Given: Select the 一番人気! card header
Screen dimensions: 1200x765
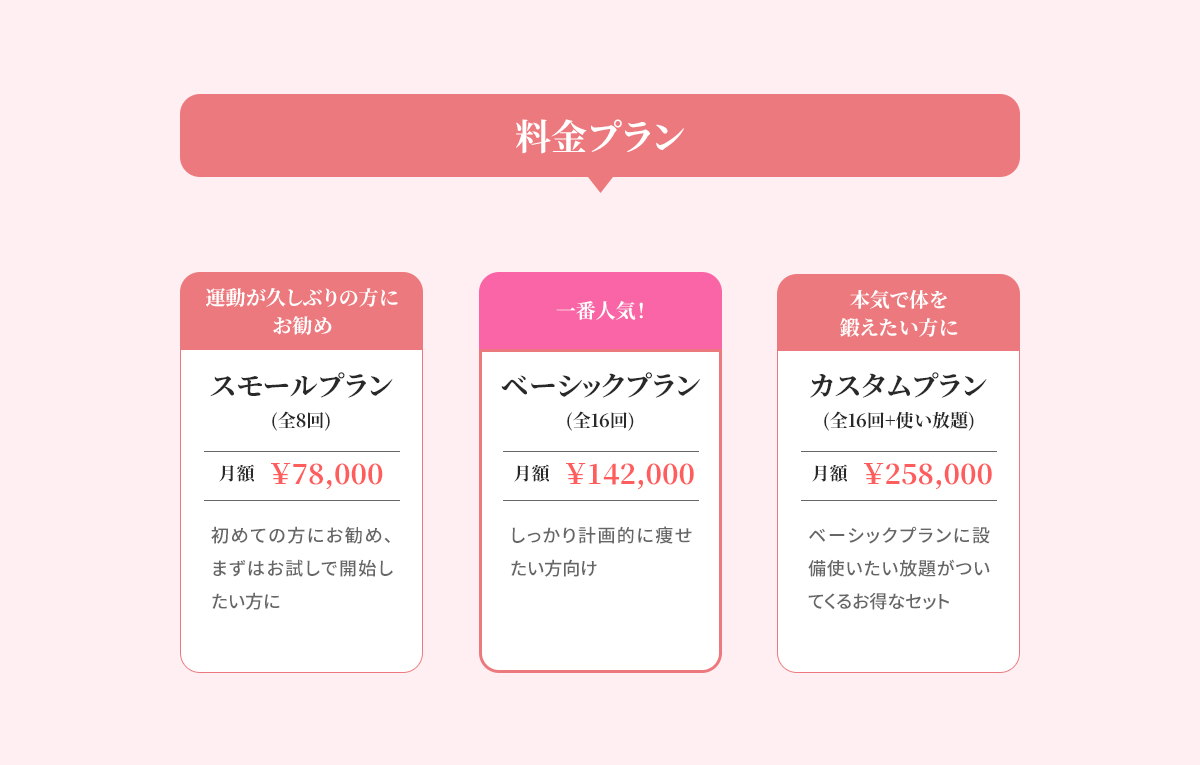Looking at the screenshot, I should (600, 311).
